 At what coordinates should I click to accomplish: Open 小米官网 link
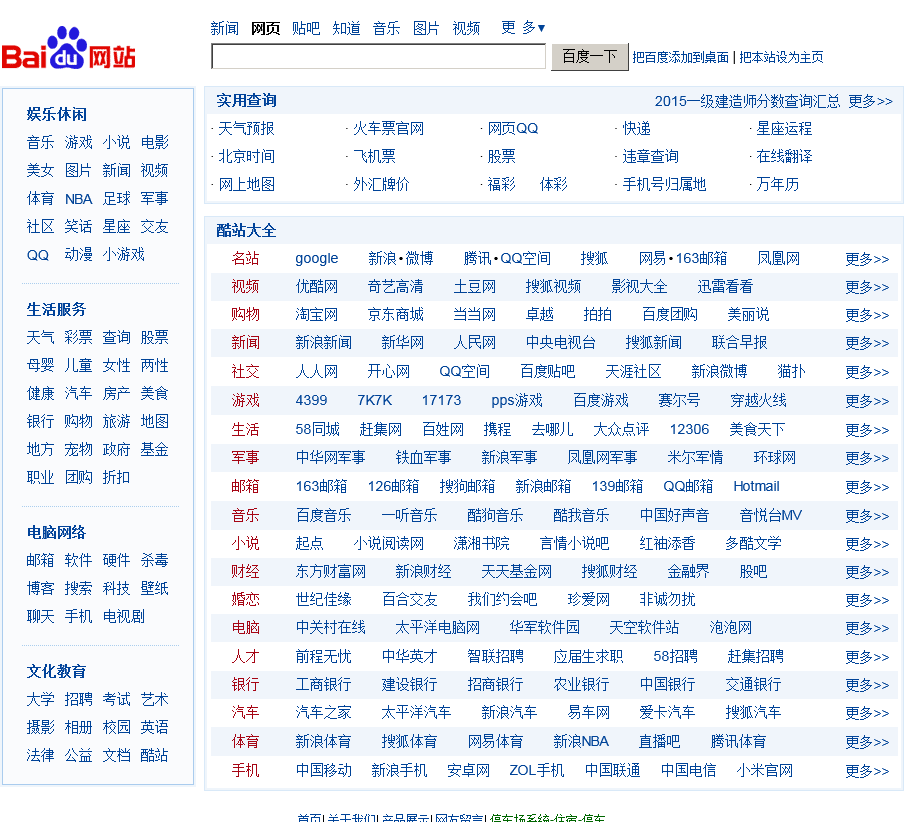tap(764, 770)
